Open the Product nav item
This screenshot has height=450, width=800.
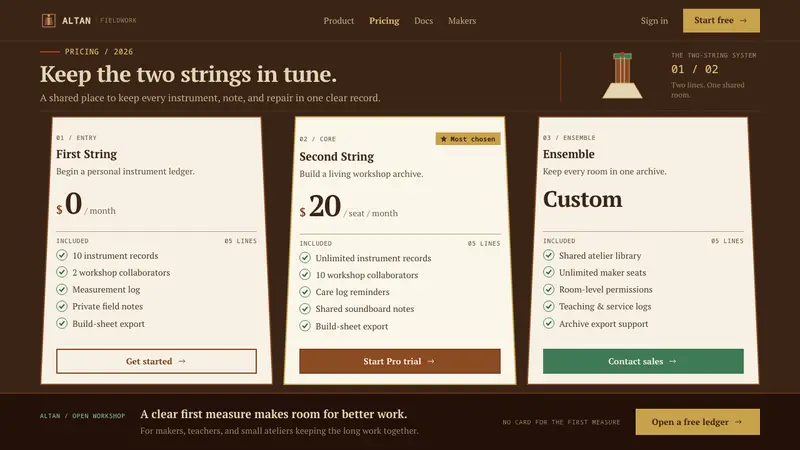click(338, 21)
